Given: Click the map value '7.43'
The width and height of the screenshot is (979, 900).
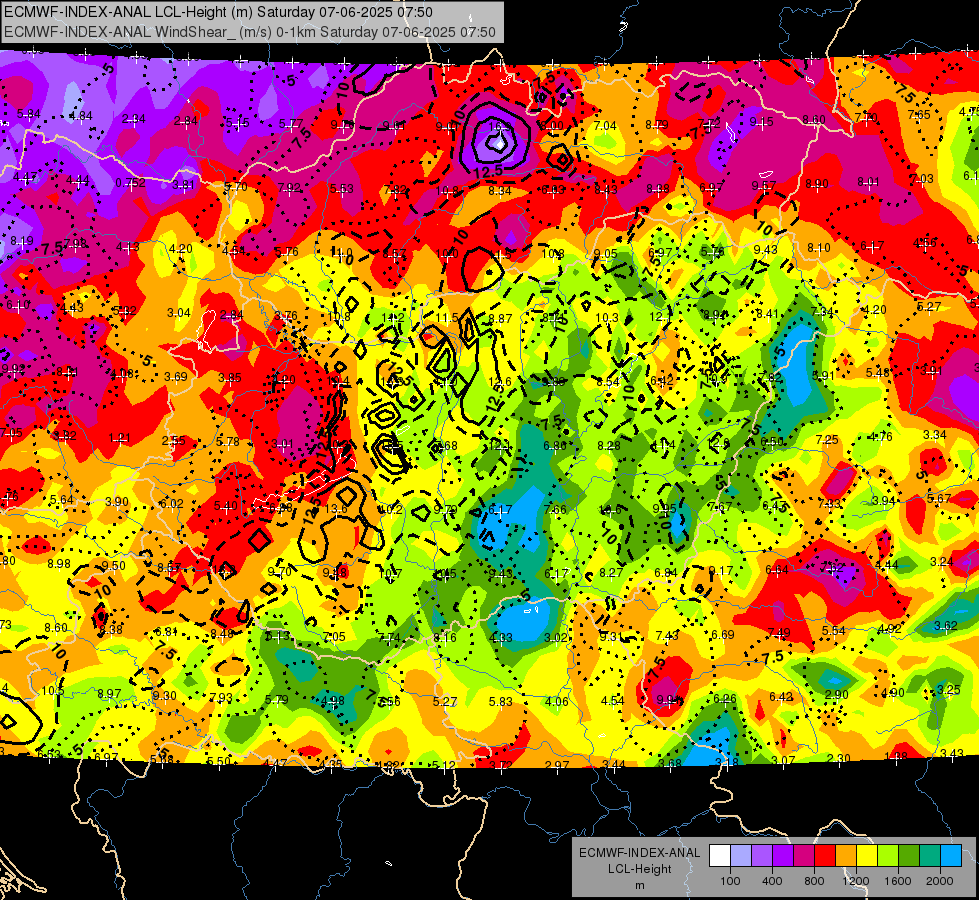Looking at the screenshot, I should (x=667, y=635).
